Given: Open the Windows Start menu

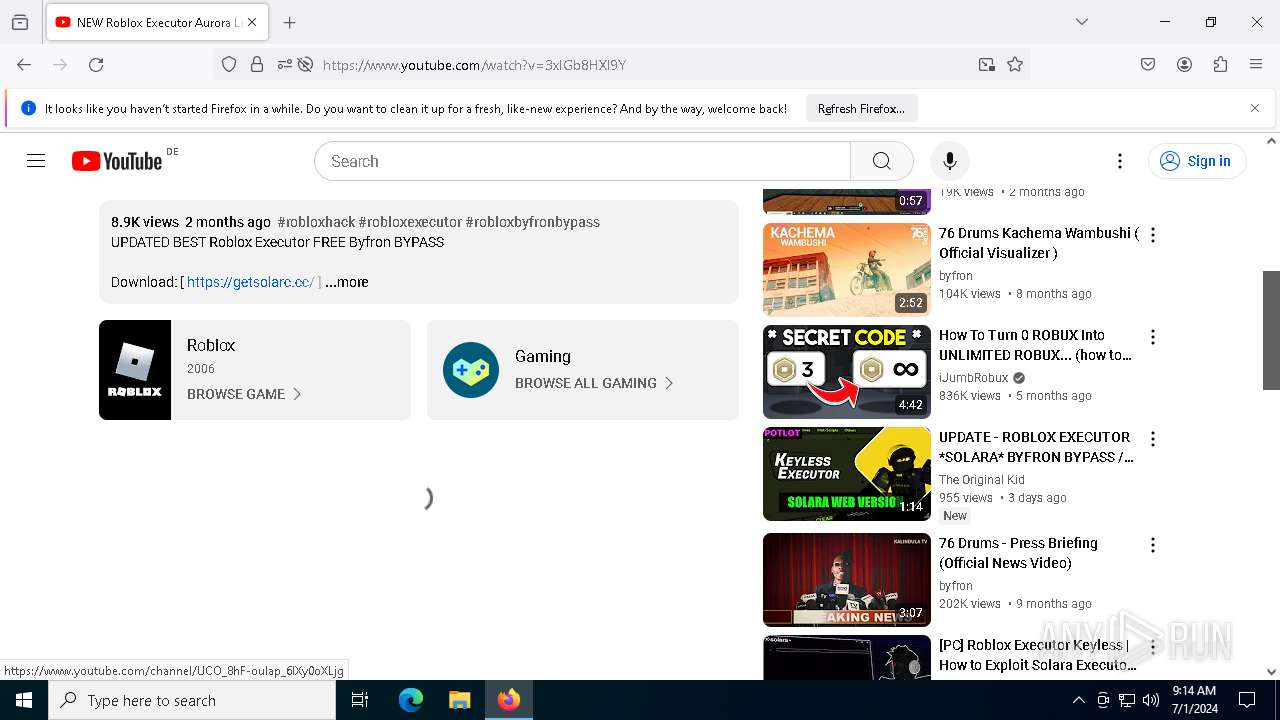Looking at the screenshot, I should click(x=24, y=700).
